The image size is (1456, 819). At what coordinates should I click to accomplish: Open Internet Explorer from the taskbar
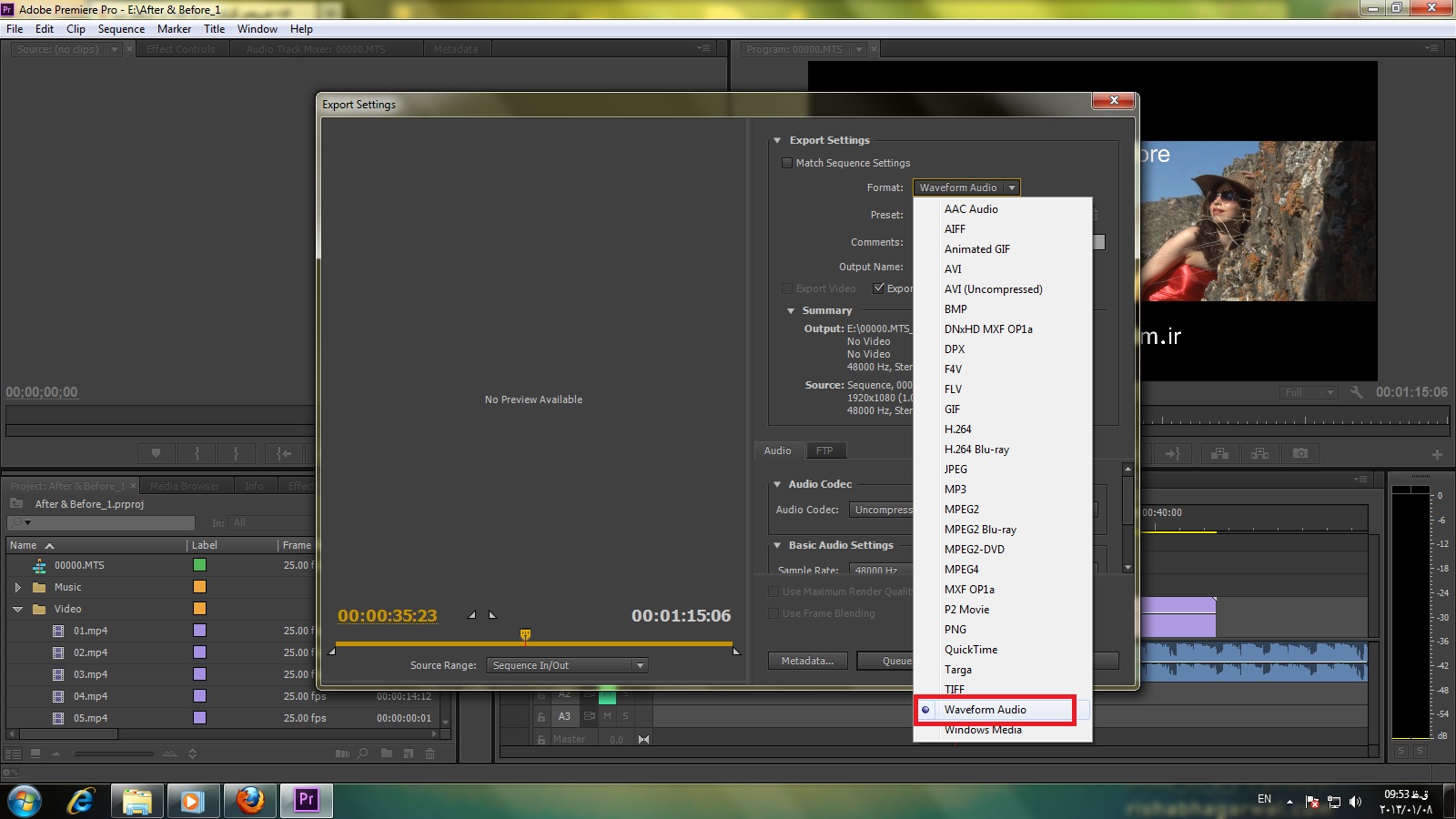click(x=81, y=801)
